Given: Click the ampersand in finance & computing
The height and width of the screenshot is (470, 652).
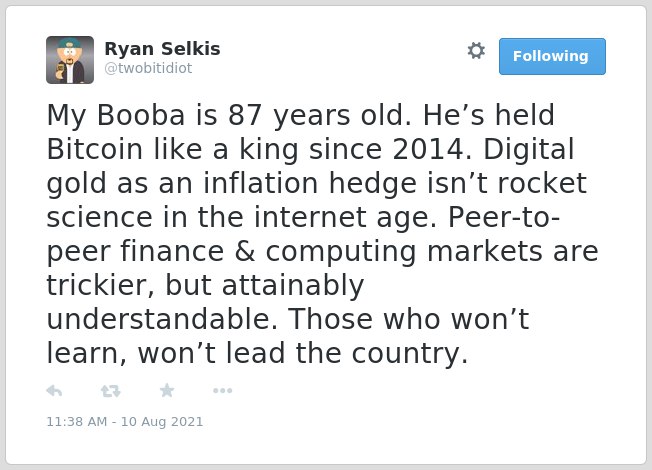Looking at the screenshot, I should tap(245, 251).
